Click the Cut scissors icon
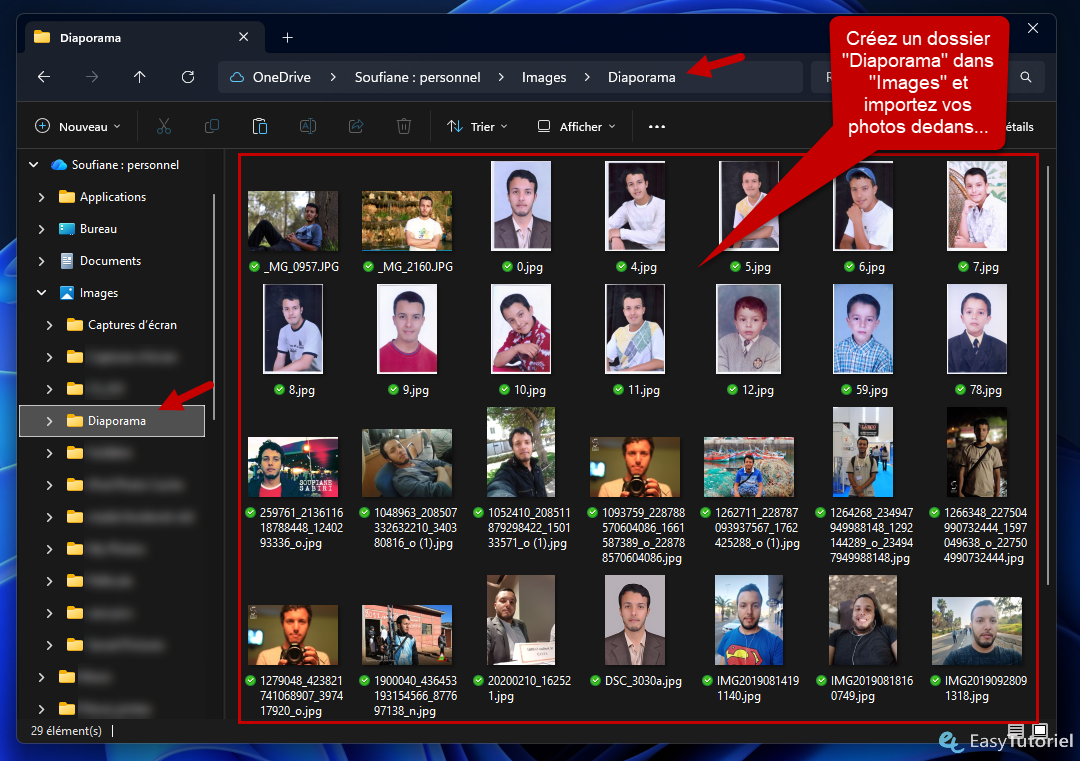This screenshot has height=761, width=1080. [x=164, y=126]
